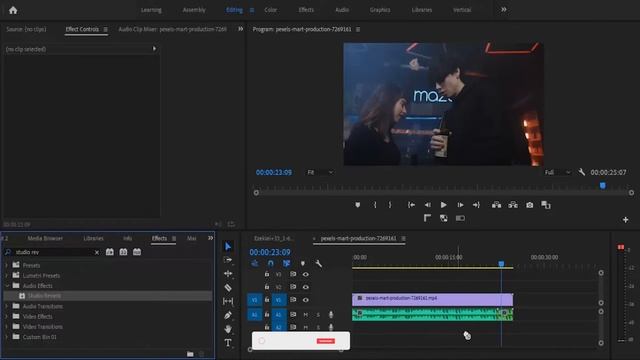Toggle V3 track output eye
The width and height of the screenshot is (640, 360).
[x=305, y=274]
